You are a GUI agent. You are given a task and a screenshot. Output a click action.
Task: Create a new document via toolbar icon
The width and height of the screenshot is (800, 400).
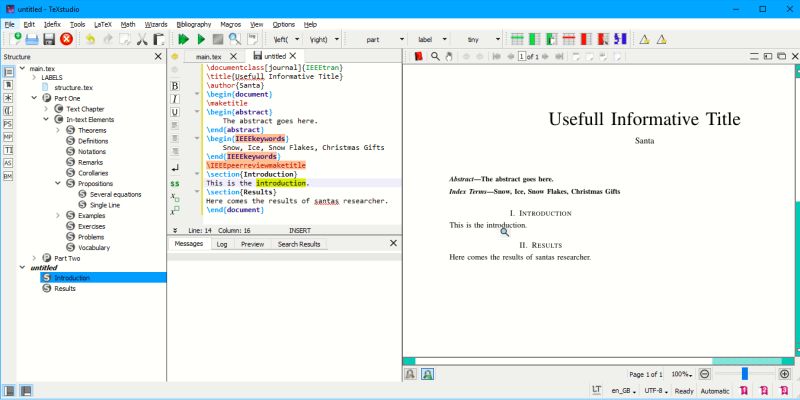[15, 39]
